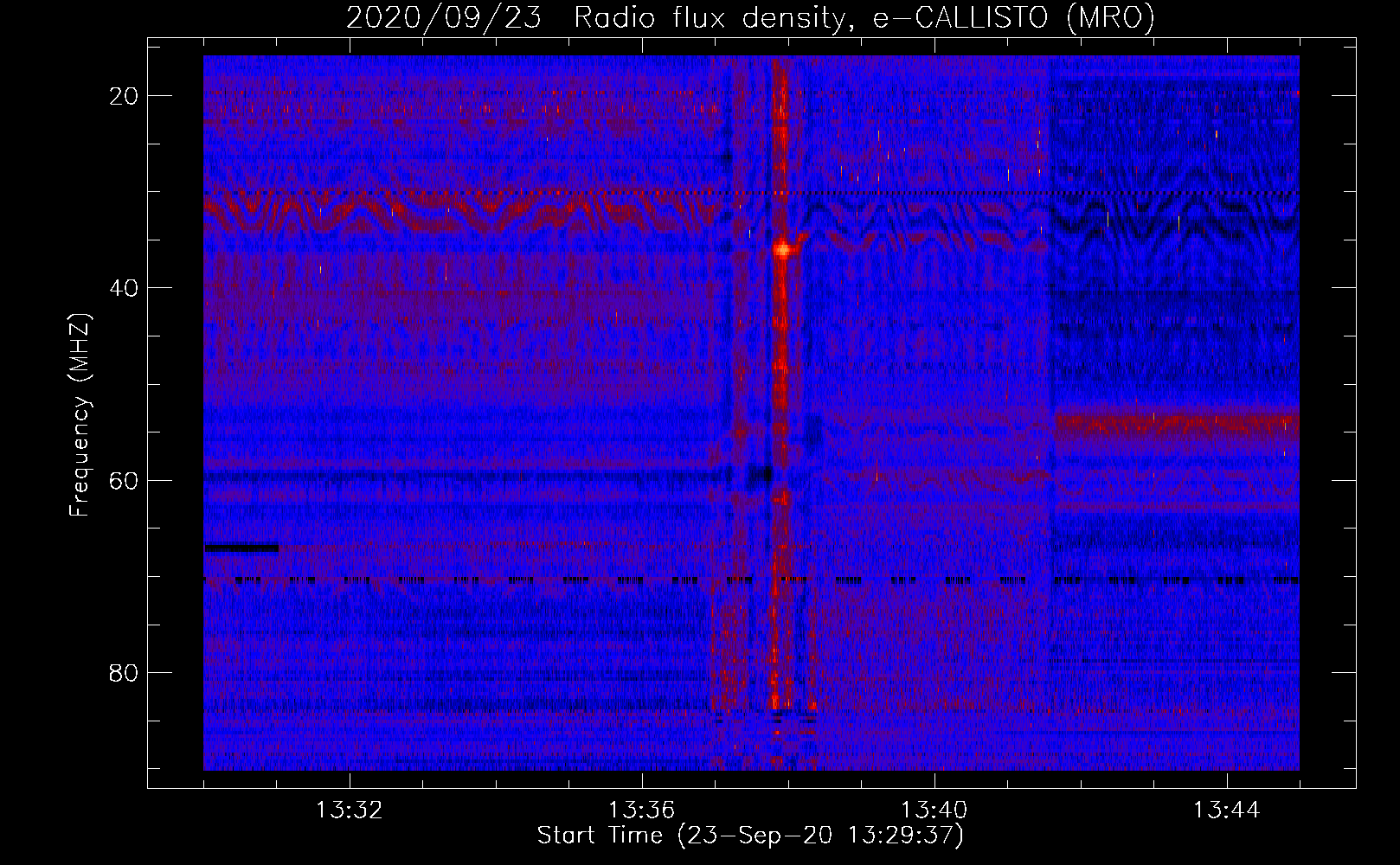The height and width of the screenshot is (865, 1400).
Task: Click the red horizontal band near 54 MHz
Action: (x=1177, y=425)
